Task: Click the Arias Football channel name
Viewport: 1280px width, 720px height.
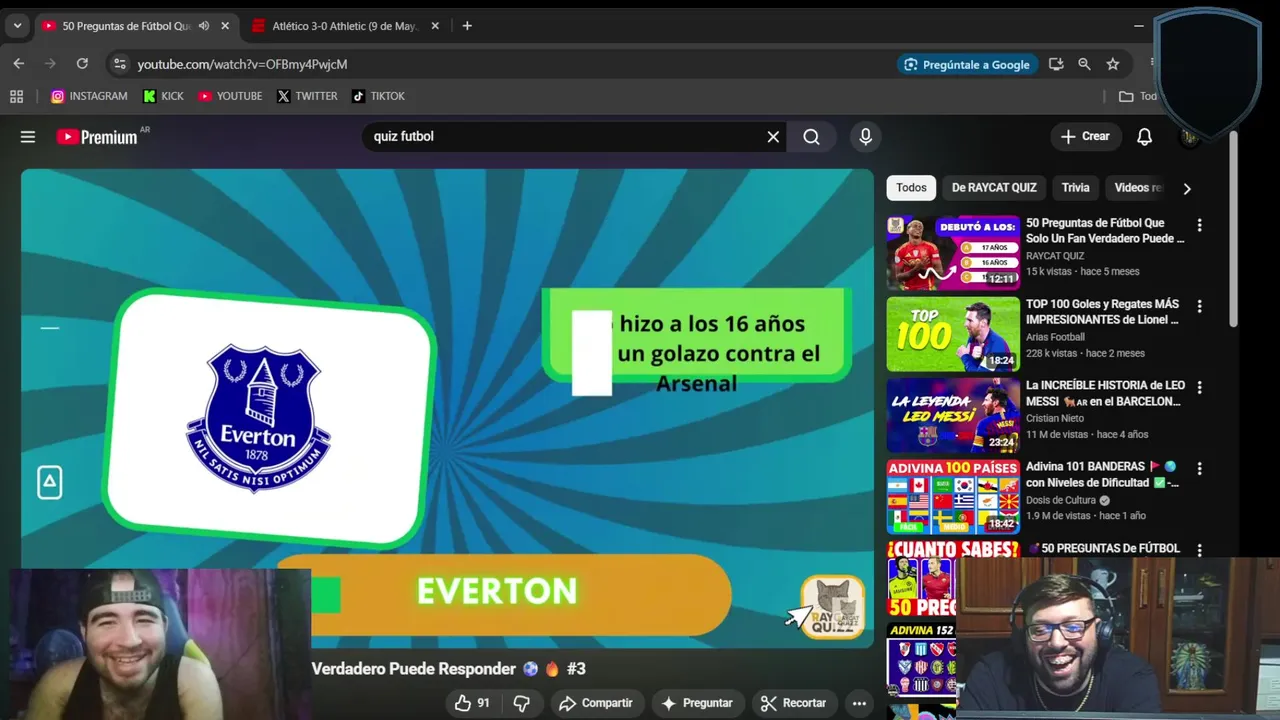Action: pos(1055,337)
